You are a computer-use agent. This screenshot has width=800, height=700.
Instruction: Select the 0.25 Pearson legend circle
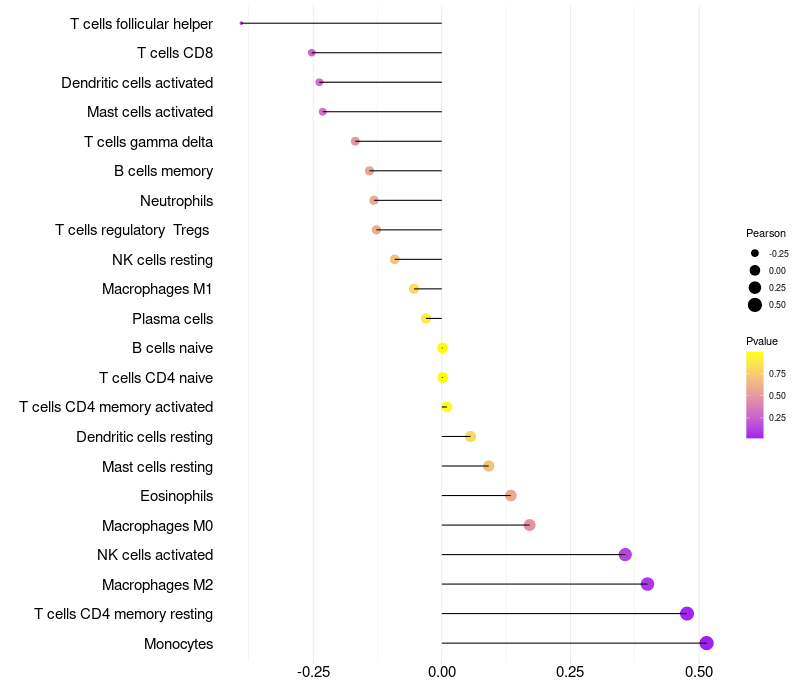pyautogui.click(x=755, y=288)
